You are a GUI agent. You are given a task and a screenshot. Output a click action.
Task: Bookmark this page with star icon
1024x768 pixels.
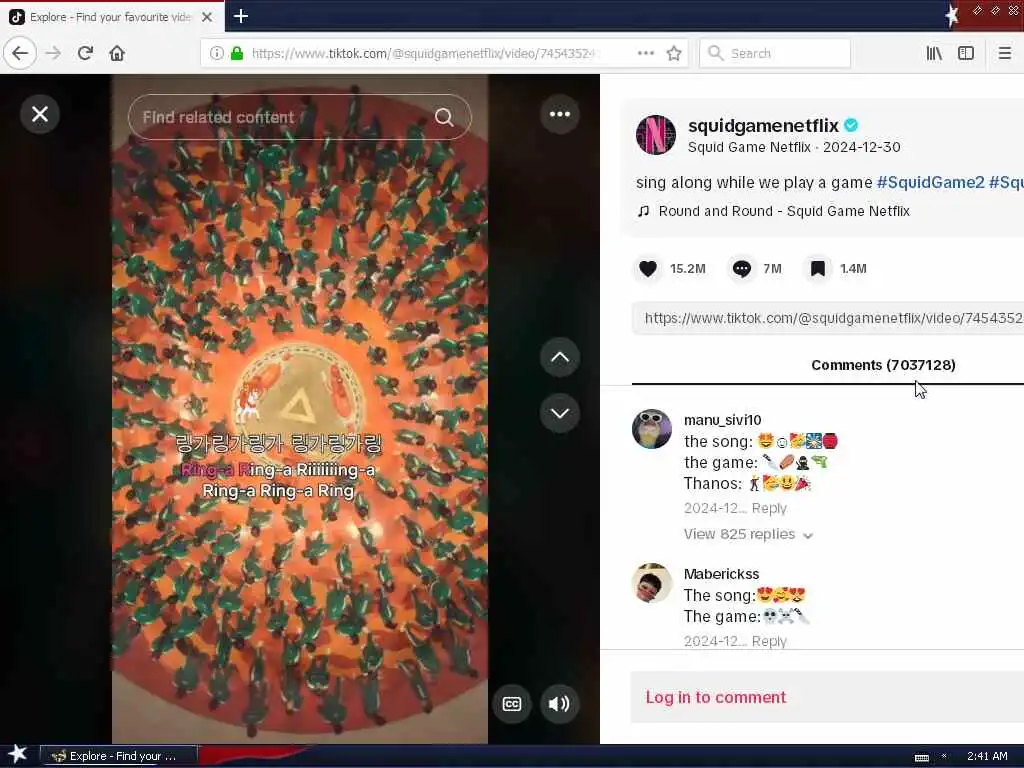tap(674, 53)
